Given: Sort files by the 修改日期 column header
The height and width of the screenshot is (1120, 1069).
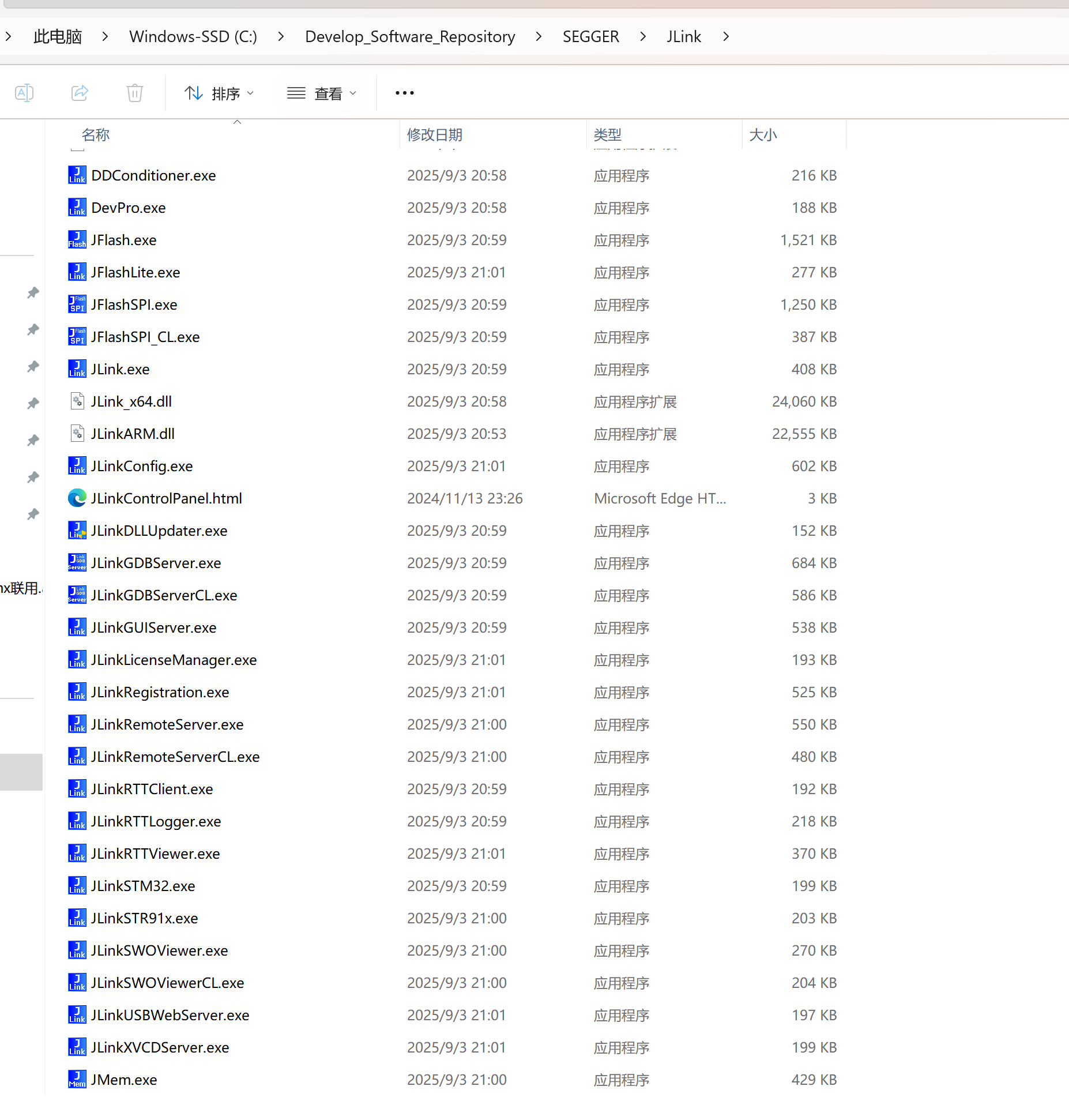Looking at the screenshot, I should [x=435, y=135].
